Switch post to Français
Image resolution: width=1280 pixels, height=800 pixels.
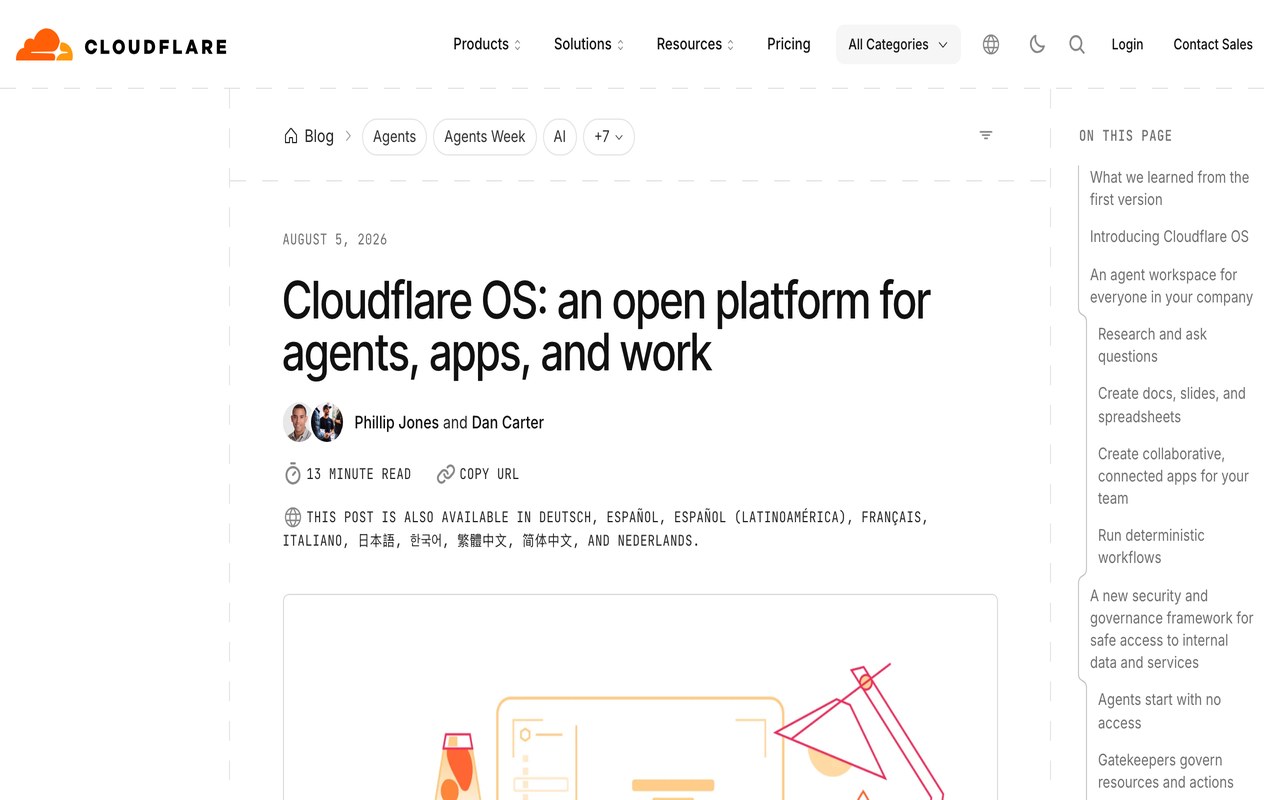893,517
